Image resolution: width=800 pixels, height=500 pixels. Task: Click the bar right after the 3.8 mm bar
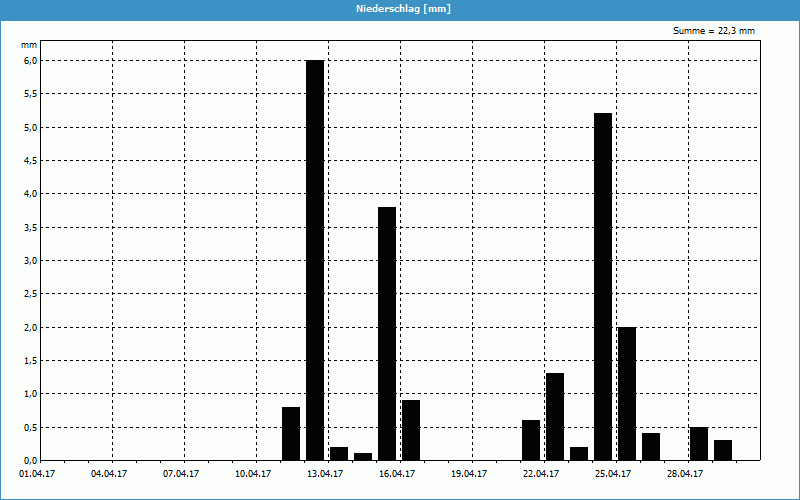tap(411, 430)
